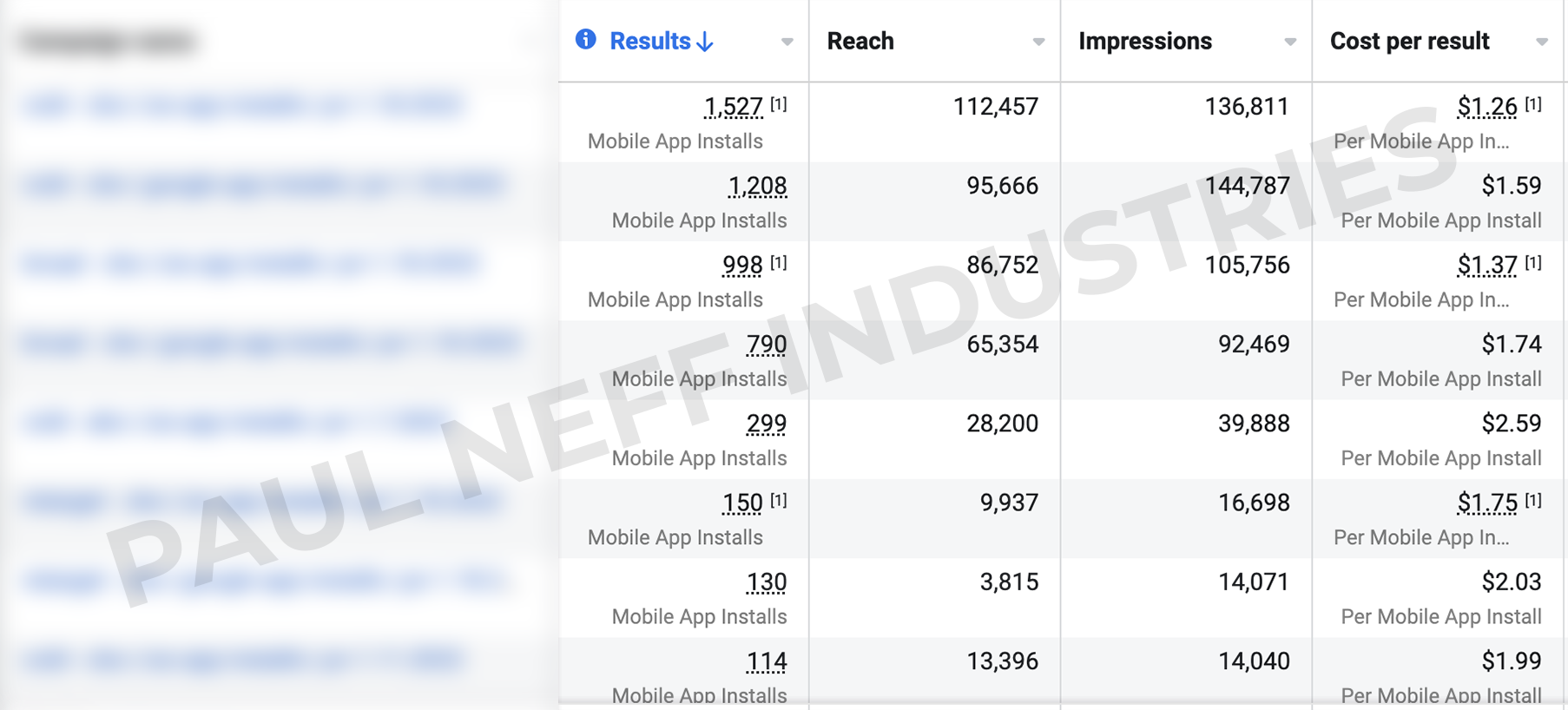Open Cost per result column dropdown
Viewport: 1568px width, 710px height.
coord(1542,42)
